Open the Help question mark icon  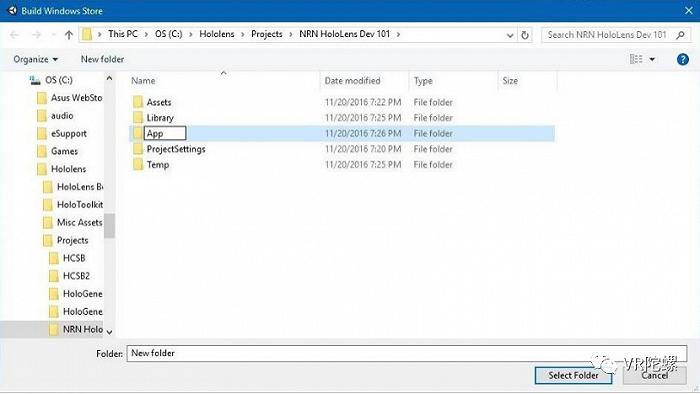point(683,59)
